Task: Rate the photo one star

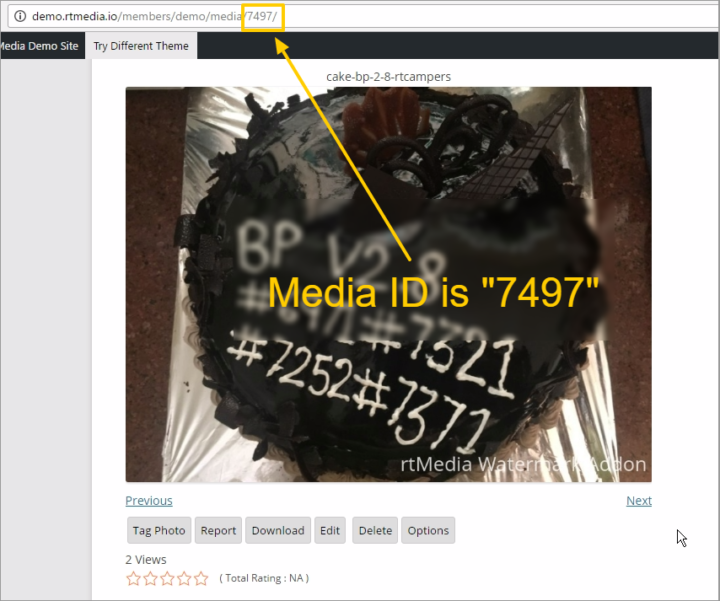Action: pyautogui.click(x=134, y=578)
